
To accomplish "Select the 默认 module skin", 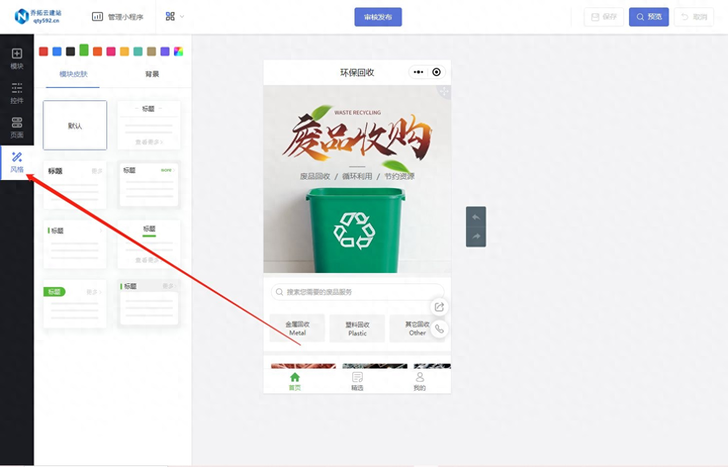I will coord(75,125).
